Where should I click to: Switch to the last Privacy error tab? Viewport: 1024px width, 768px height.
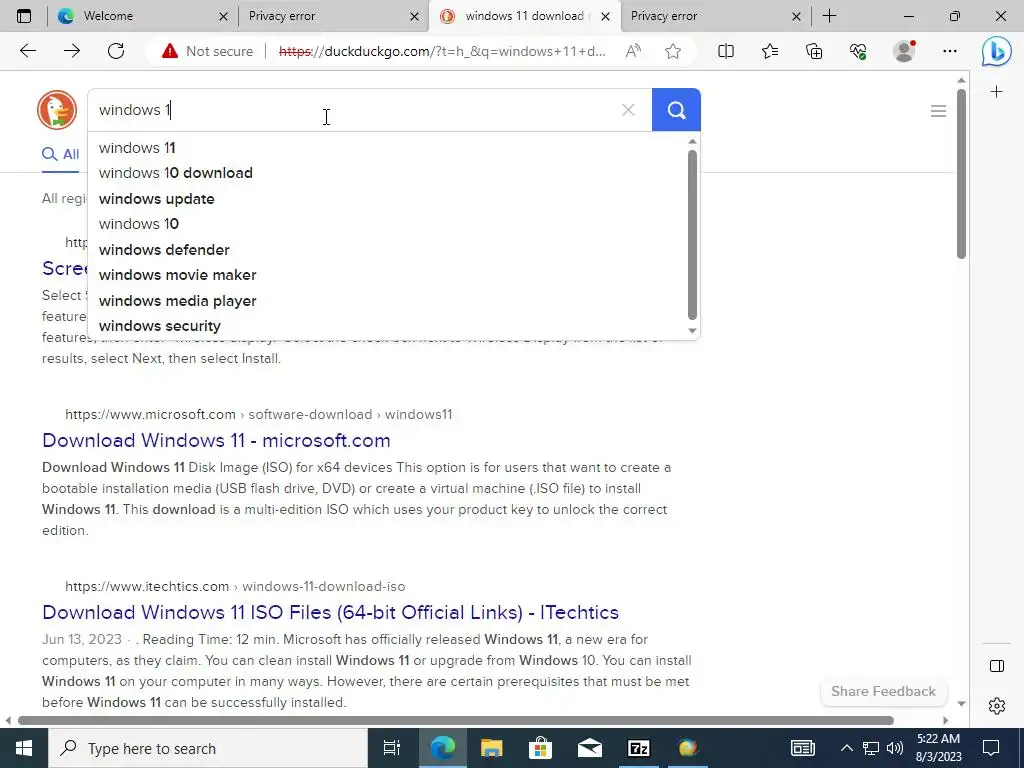(716, 16)
